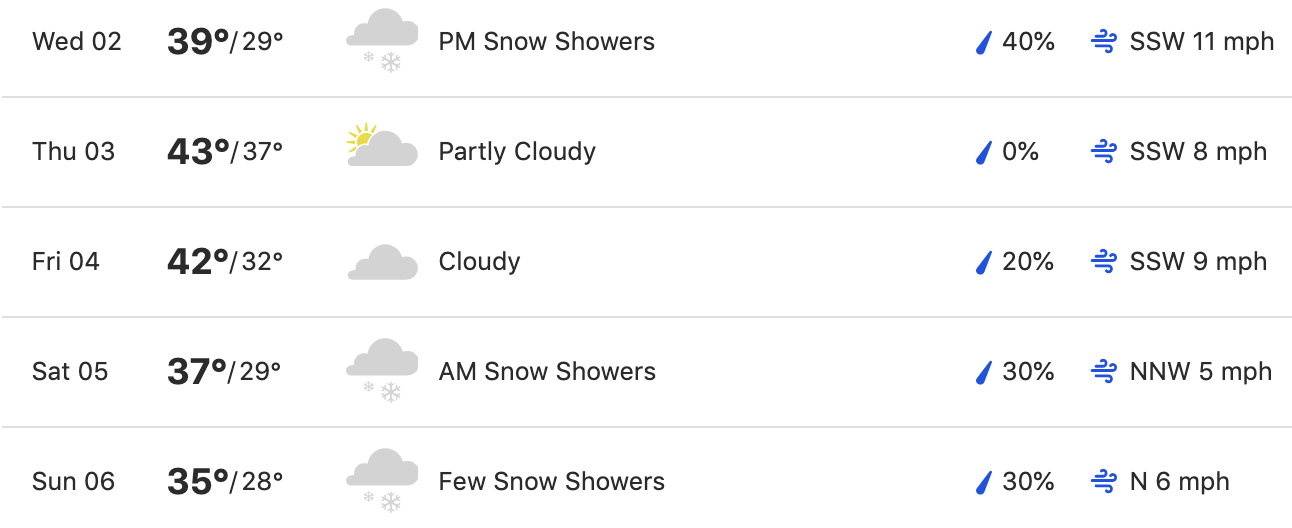Click the snow cloud icon for Wed 02
1292x528 pixels.
pos(382,40)
